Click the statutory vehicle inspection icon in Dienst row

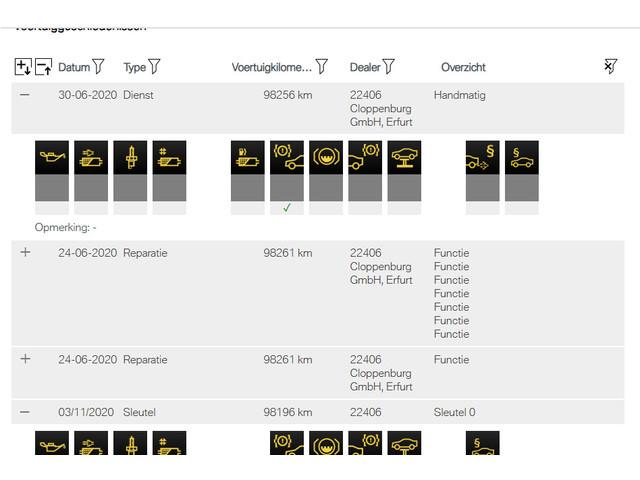click(522, 158)
